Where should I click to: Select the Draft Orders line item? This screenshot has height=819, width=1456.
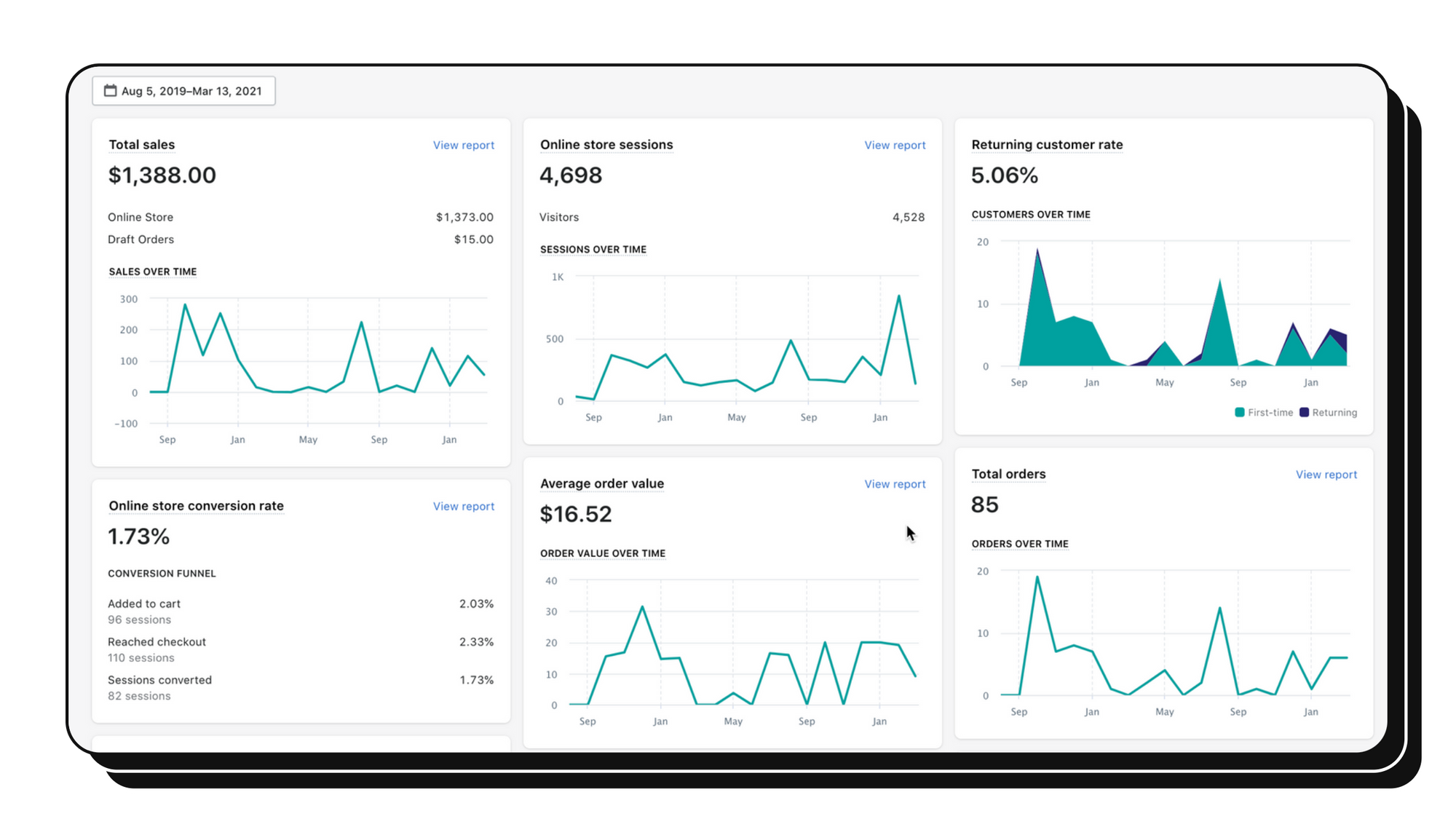pyautogui.click(x=141, y=239)
